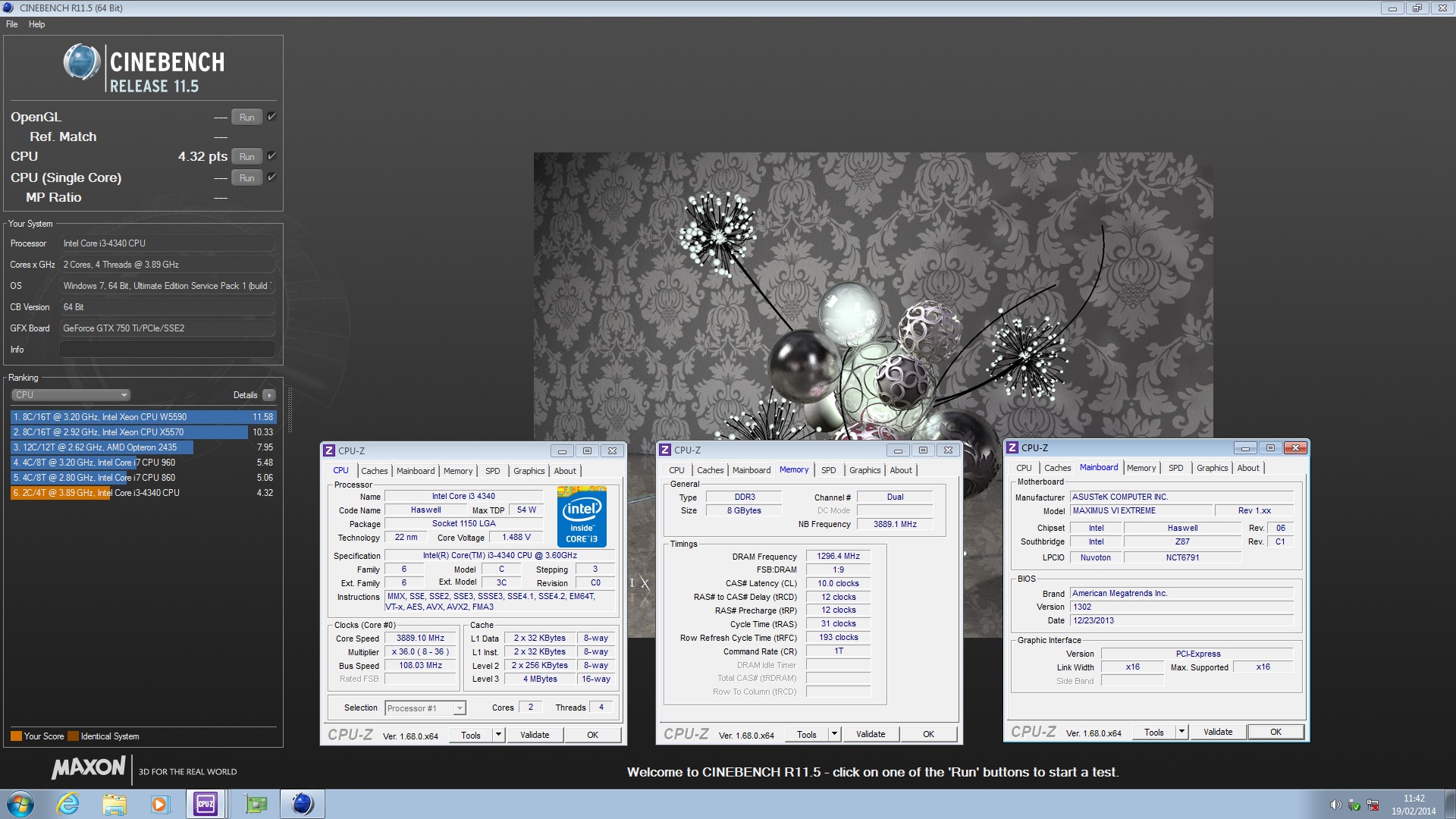Toggle the CPU Single Core checkbox

pos(271,177)
